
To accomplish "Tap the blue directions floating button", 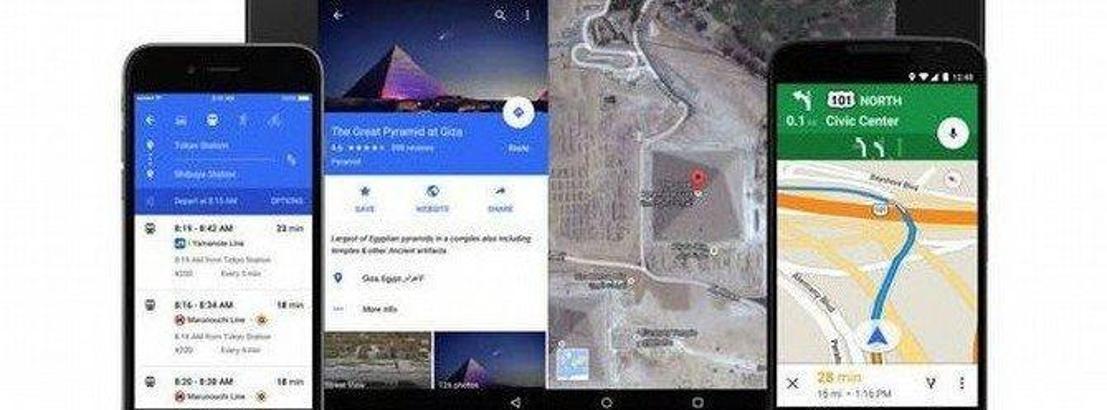I will [519, 113].
